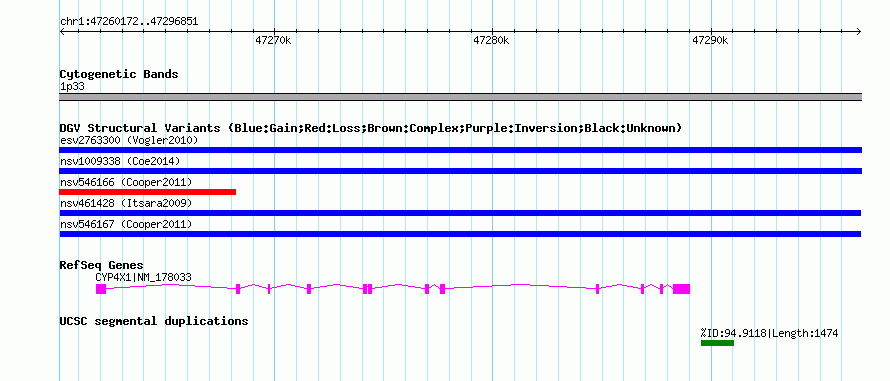Select the nsv461428 (Itsara2009) blue bar

point(460,213)
